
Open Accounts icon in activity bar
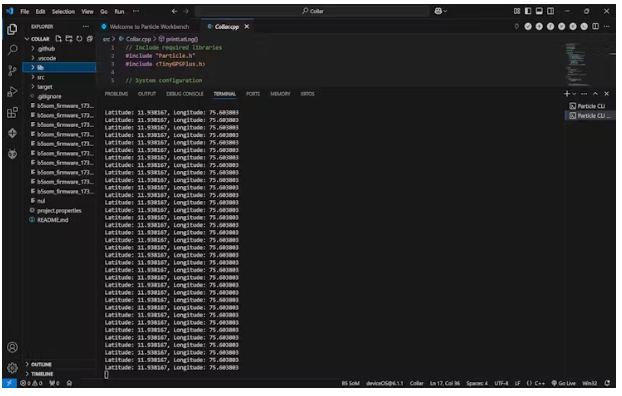[x=12, y=348]
